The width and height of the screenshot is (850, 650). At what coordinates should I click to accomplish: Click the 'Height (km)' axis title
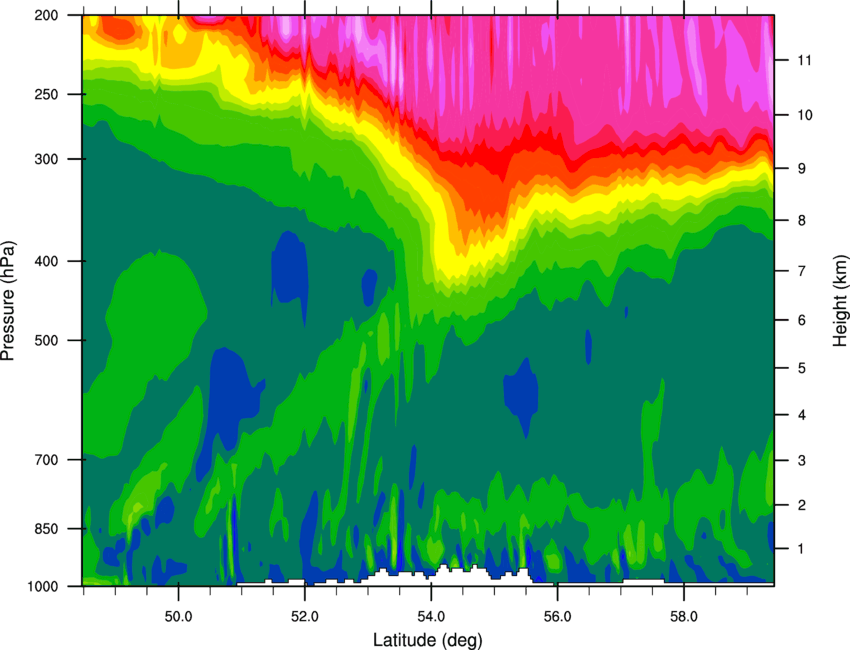click(x=840, y=301)
